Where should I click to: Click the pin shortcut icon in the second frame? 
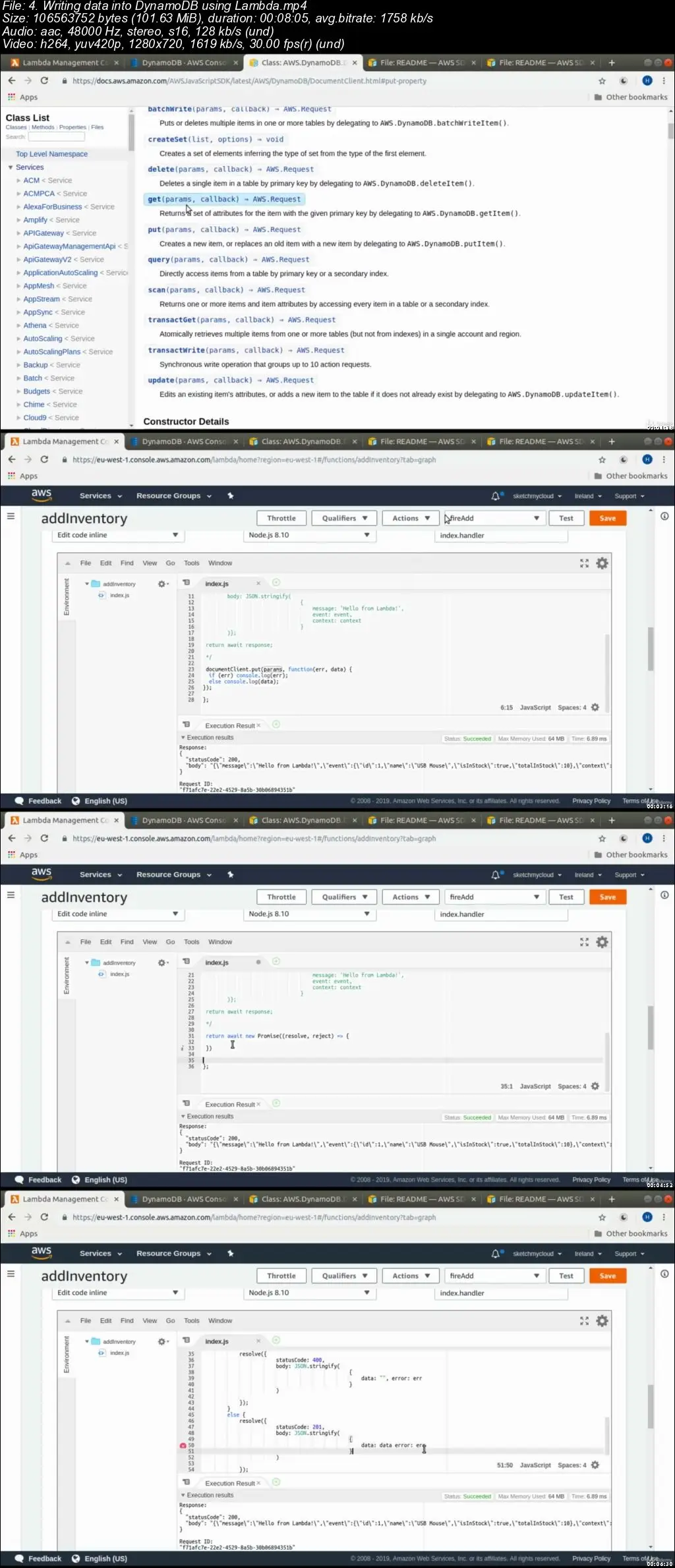pos(231,496)
